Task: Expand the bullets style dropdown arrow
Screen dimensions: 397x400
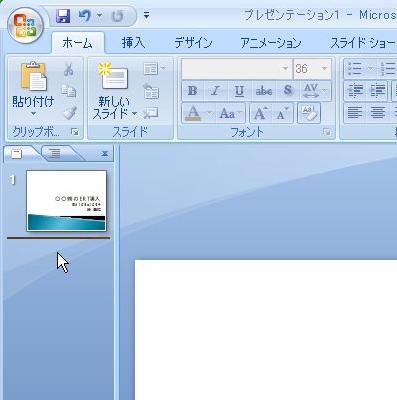Action: pyautogui.click(x=370, y=69)
